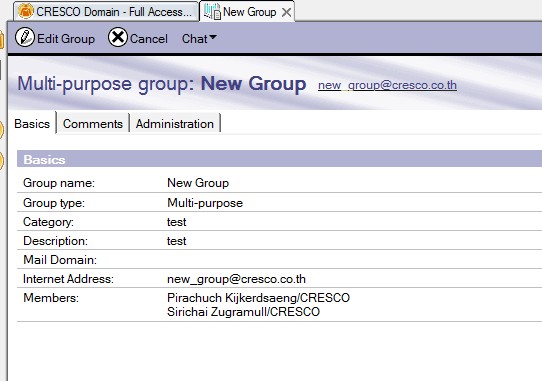Select the Group type value Multi-purpose
Viewport: 542px width, 381px height.
(x=205, y=203)
